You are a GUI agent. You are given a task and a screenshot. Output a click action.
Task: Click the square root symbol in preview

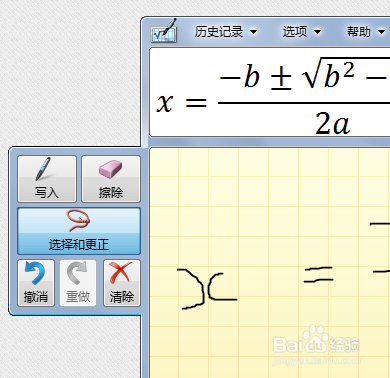[312, 73]
